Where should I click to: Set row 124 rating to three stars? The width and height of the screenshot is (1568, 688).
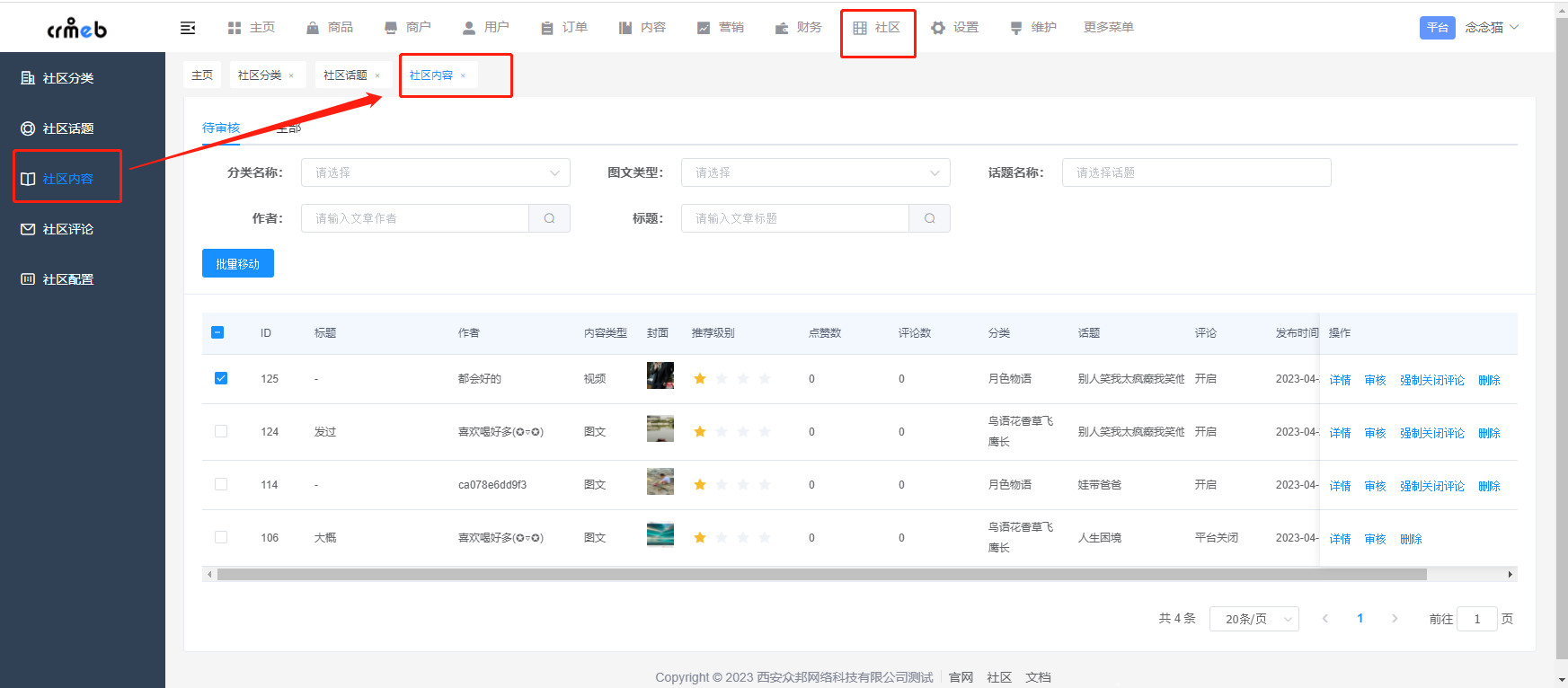click(743, 432)
